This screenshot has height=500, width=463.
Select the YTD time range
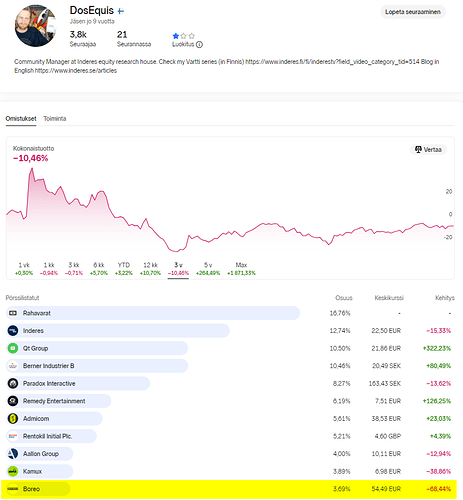click(x=123, y=269)
